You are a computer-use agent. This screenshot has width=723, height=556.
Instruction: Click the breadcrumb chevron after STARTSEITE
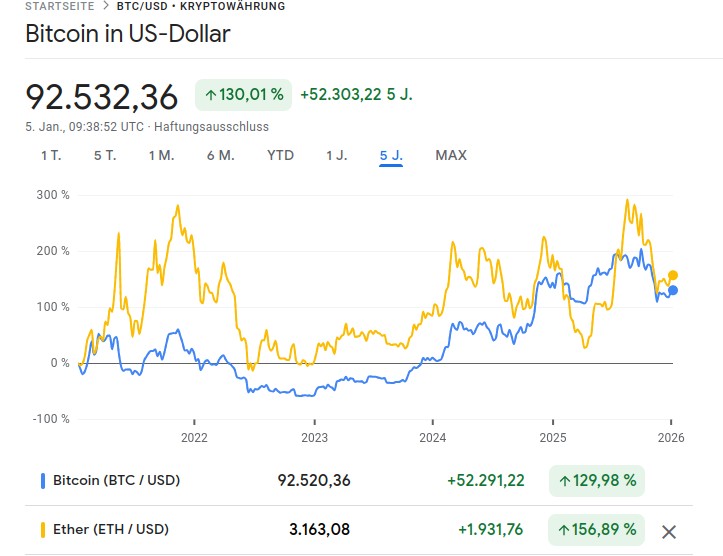click(106, 7)
